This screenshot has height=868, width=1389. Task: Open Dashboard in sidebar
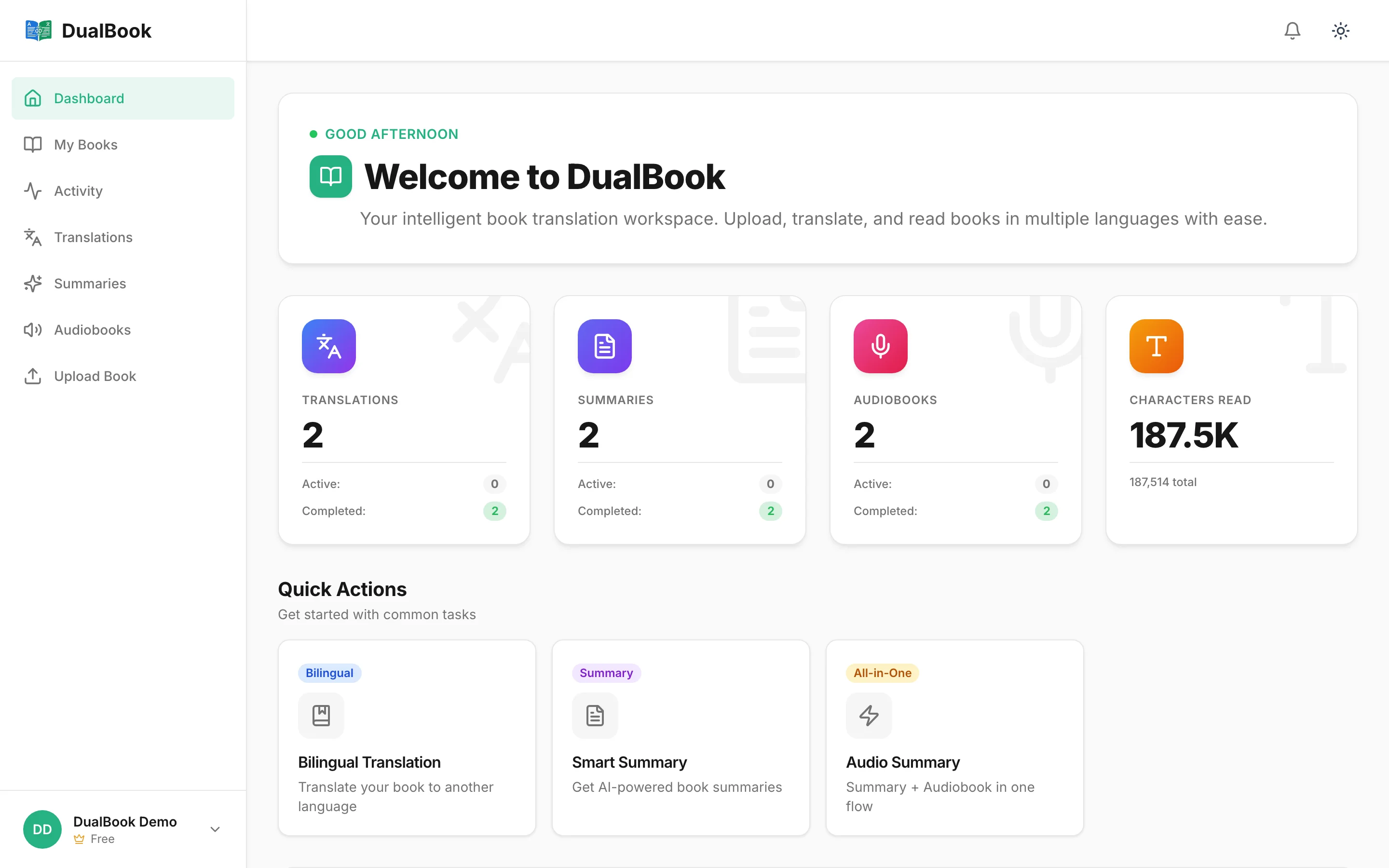click(x=123, y=98)
